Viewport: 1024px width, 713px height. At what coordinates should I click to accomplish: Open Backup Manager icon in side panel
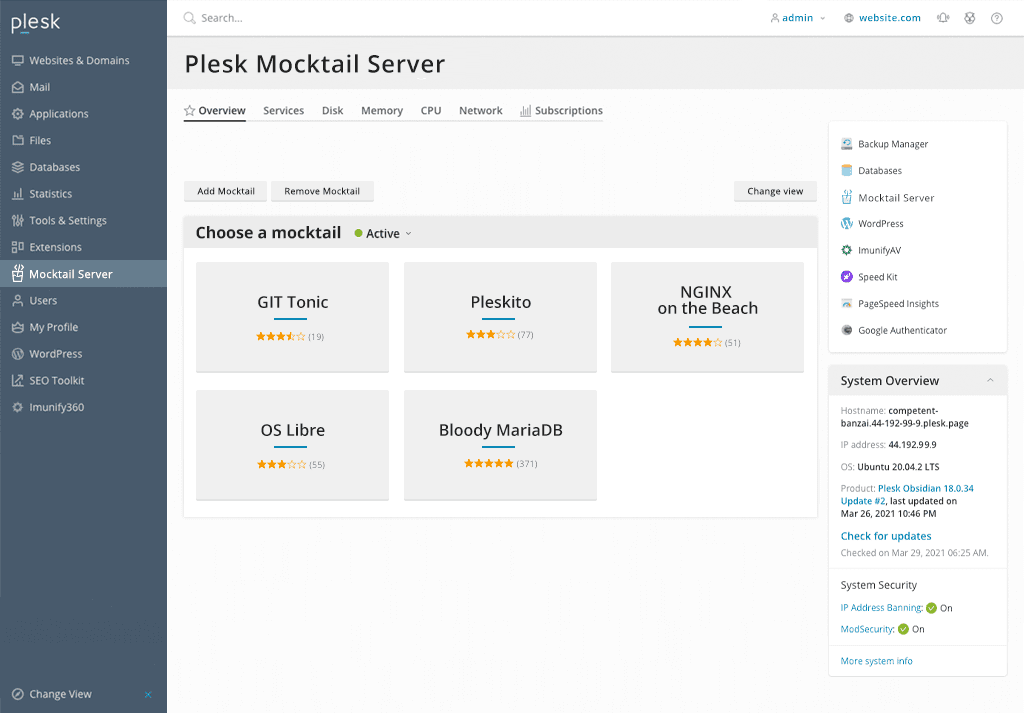[846, 144]
